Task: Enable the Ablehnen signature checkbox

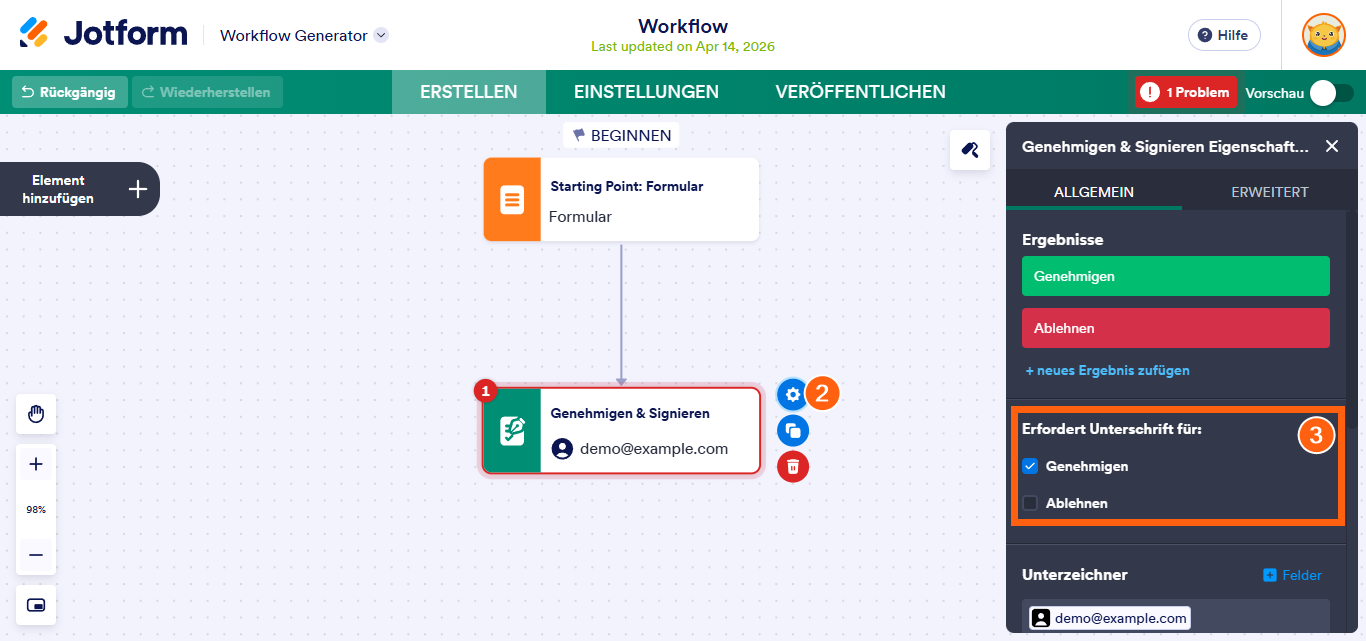Action: point(1031,503)
